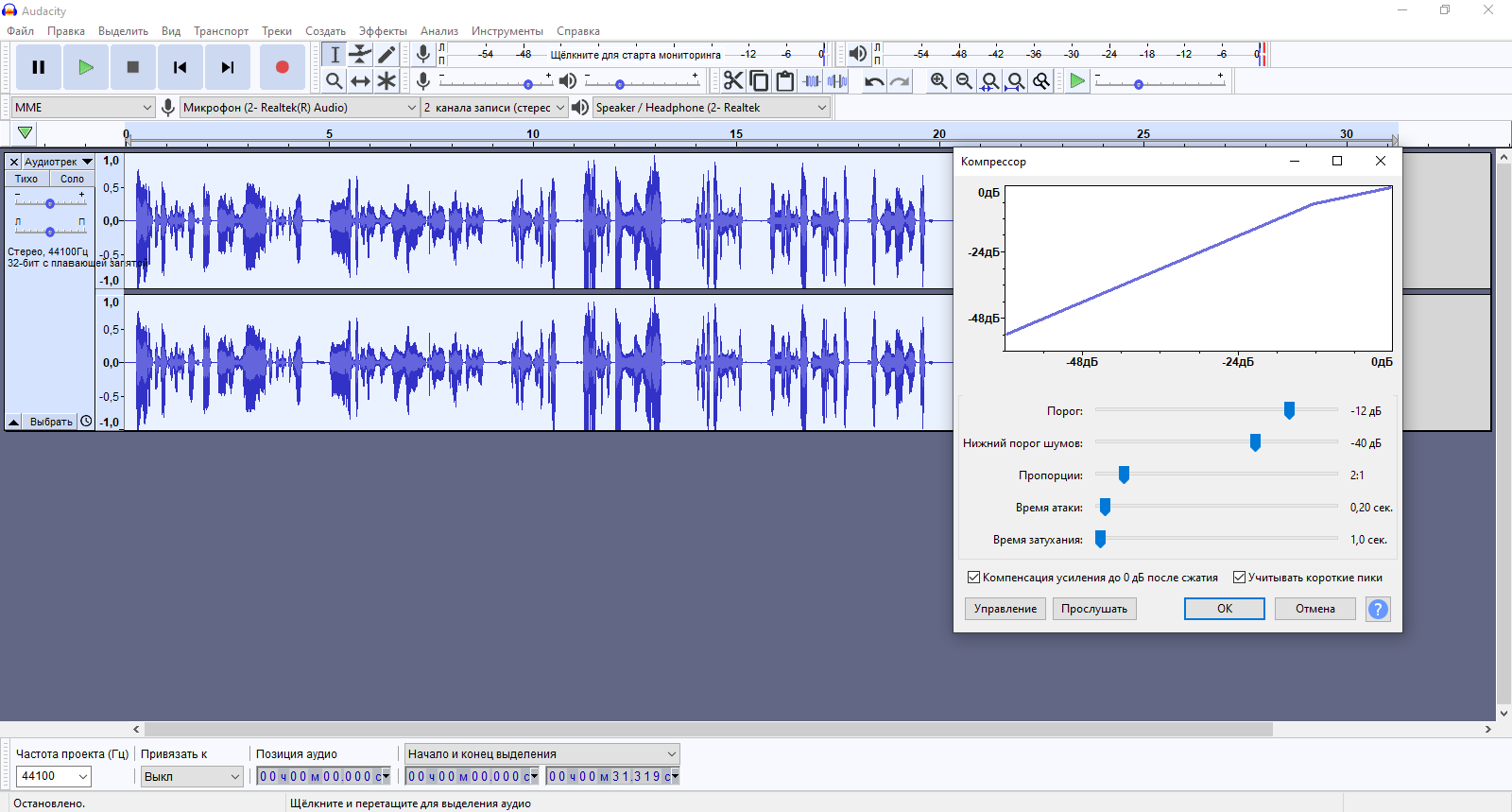Click the Порог threshold slider handle

(x=1289, y=410)
